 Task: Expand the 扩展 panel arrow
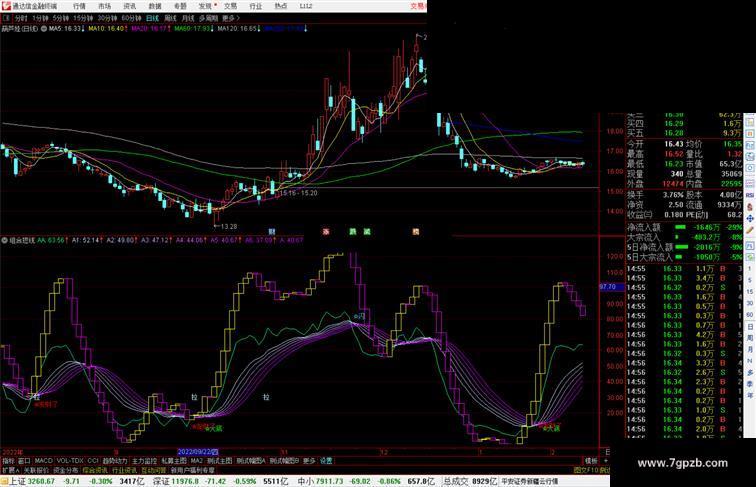click(10, 470)
